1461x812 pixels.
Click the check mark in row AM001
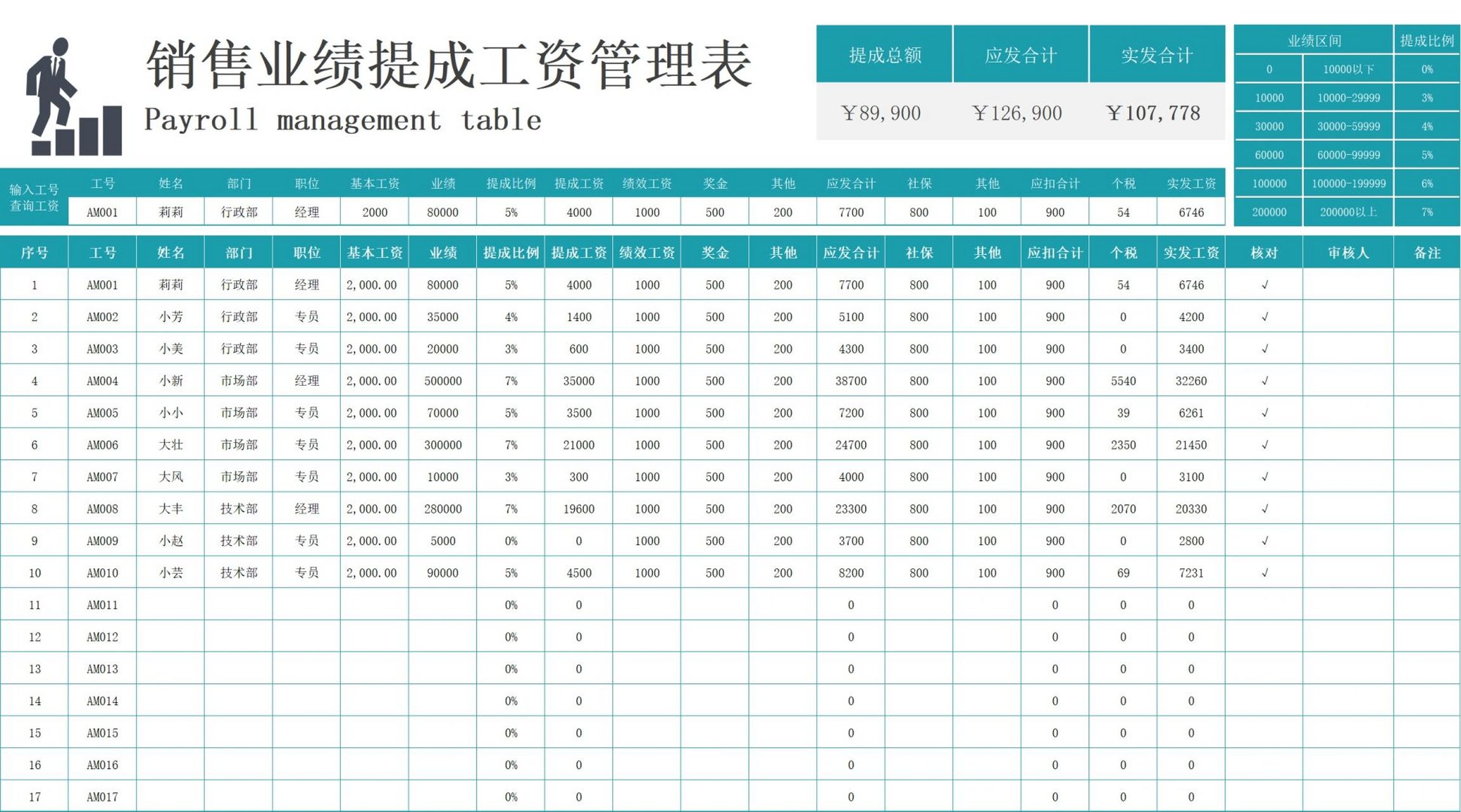pyautogui.click(x=1264, y=285)
